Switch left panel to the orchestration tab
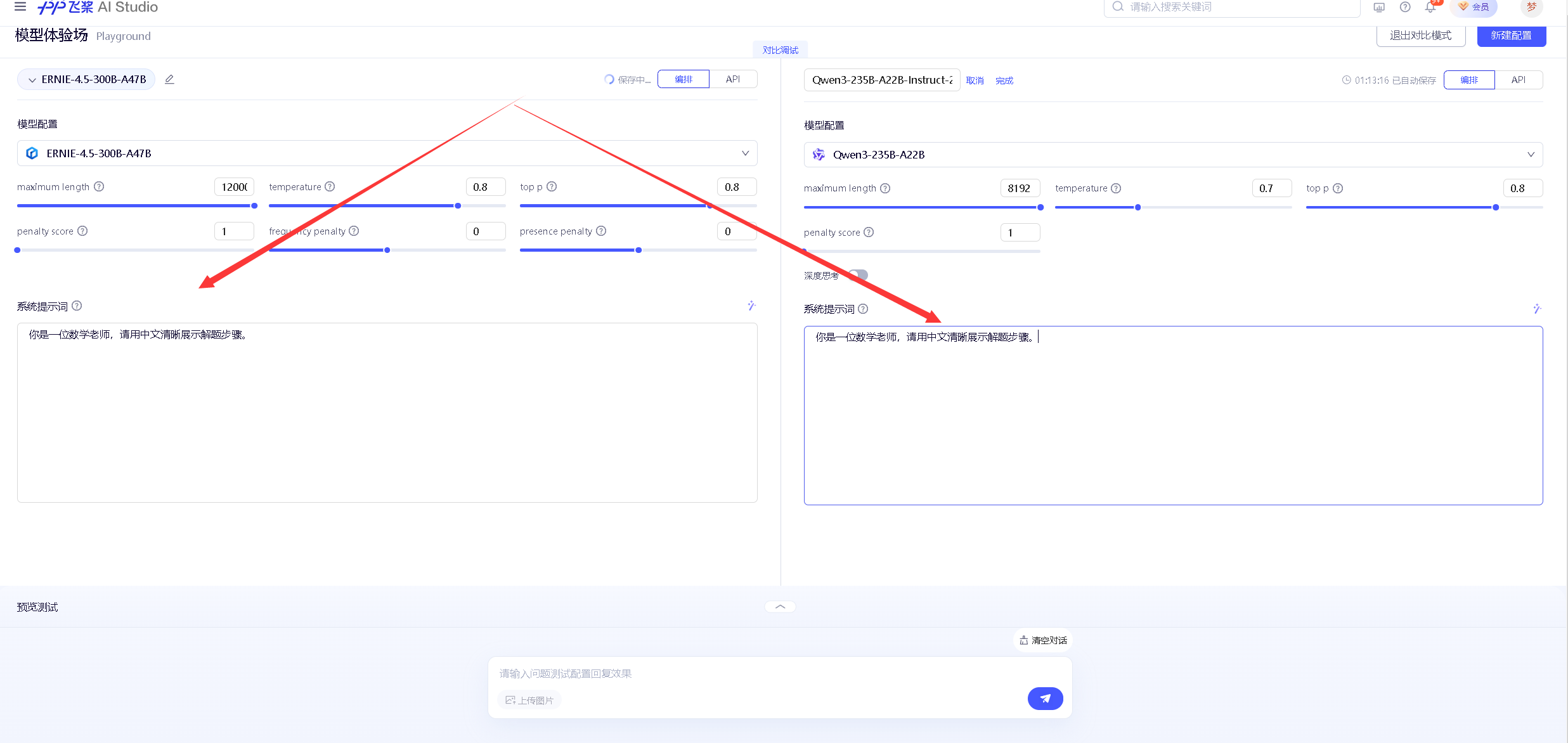Viewport: 1568px width, 743px height. (684, 79)
